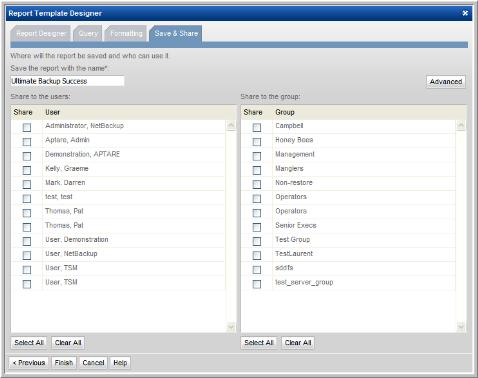The width and height of the screenshot is (478, 378).
Task: Go to the Formatting tab
Action: 126,33
